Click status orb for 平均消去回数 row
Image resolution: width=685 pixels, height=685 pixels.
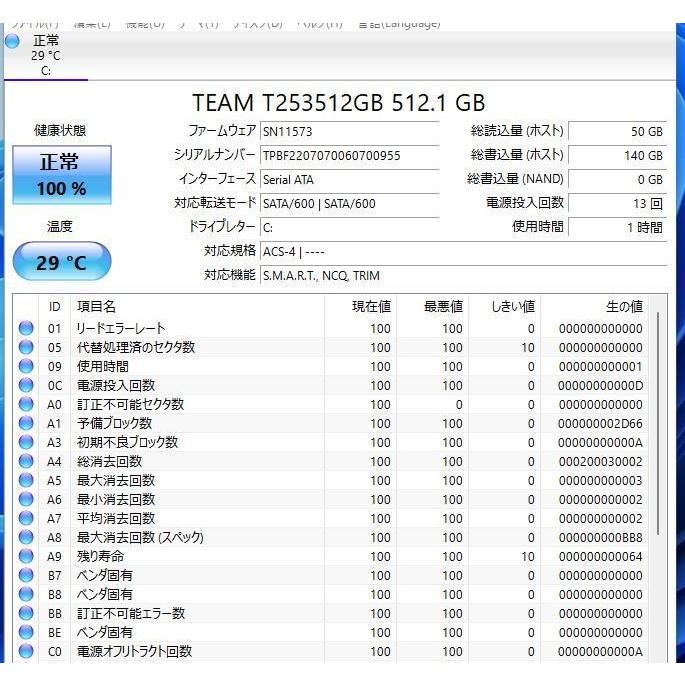26,518
